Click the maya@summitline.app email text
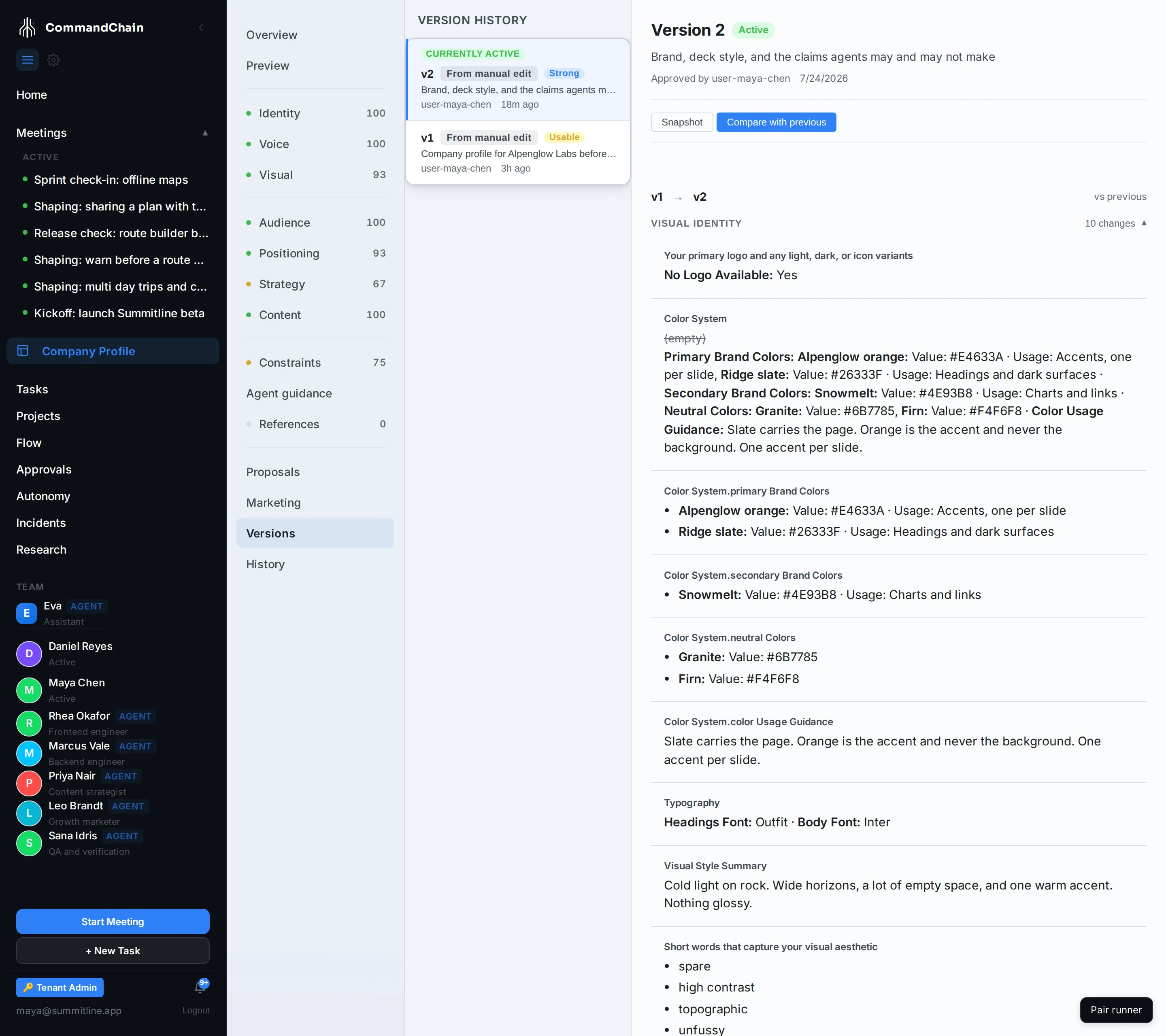Viewport: 1166px width, 1036px height. 68,1011
